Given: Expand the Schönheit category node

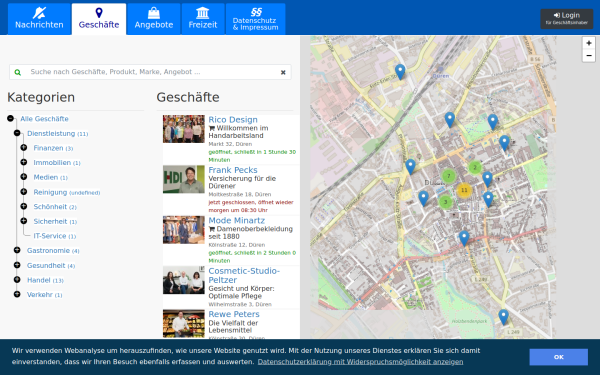Looking at the screenshot, I should pyautogui.click(x=24, y=206).
